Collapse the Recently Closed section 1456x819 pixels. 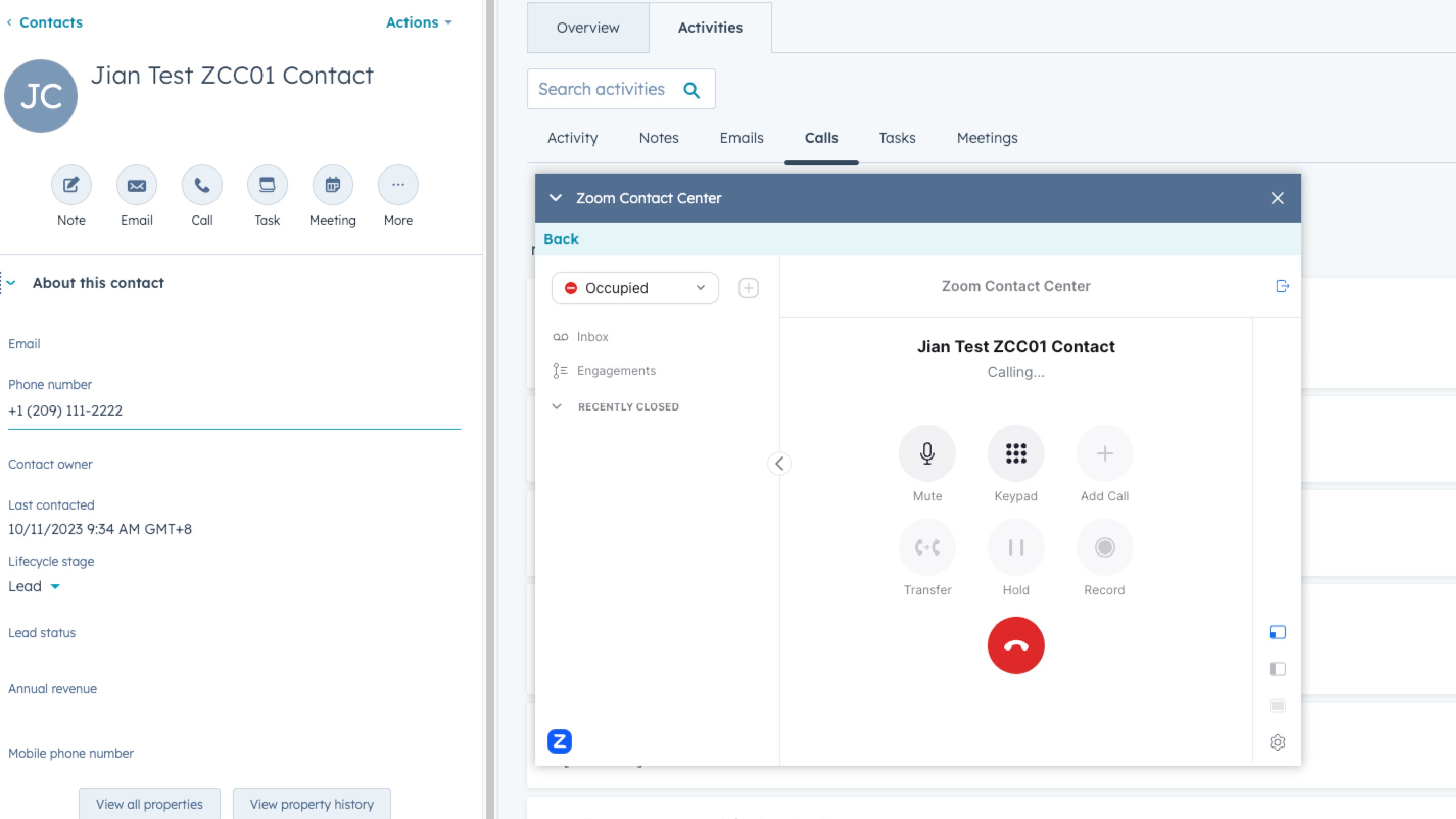coord(557,406)
